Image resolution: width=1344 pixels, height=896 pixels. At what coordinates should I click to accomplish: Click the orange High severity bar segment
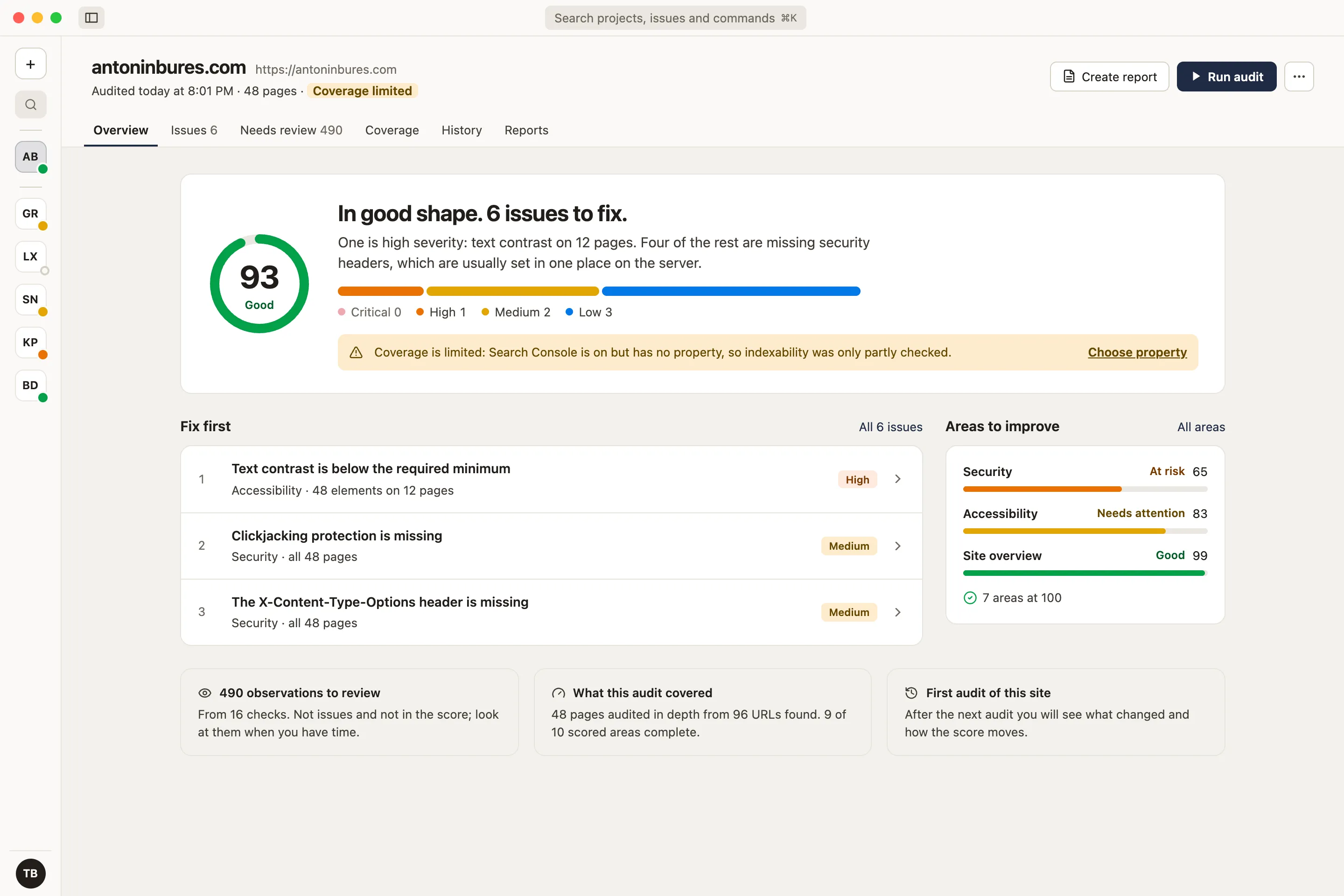coord(381,291)
